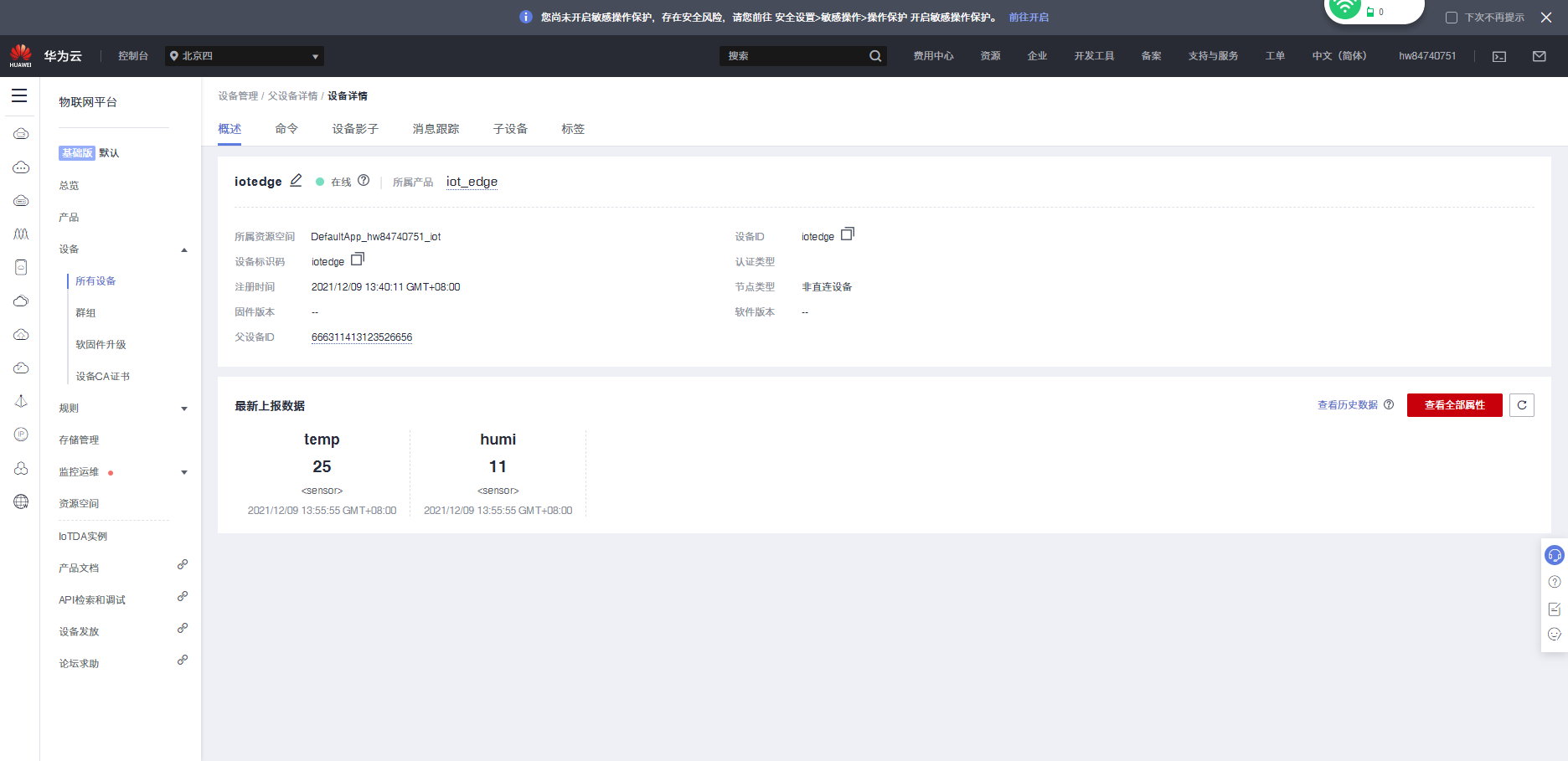1568x761 pixels.
Task: Open 总览 in the left menu
Action: coord(69,186)
